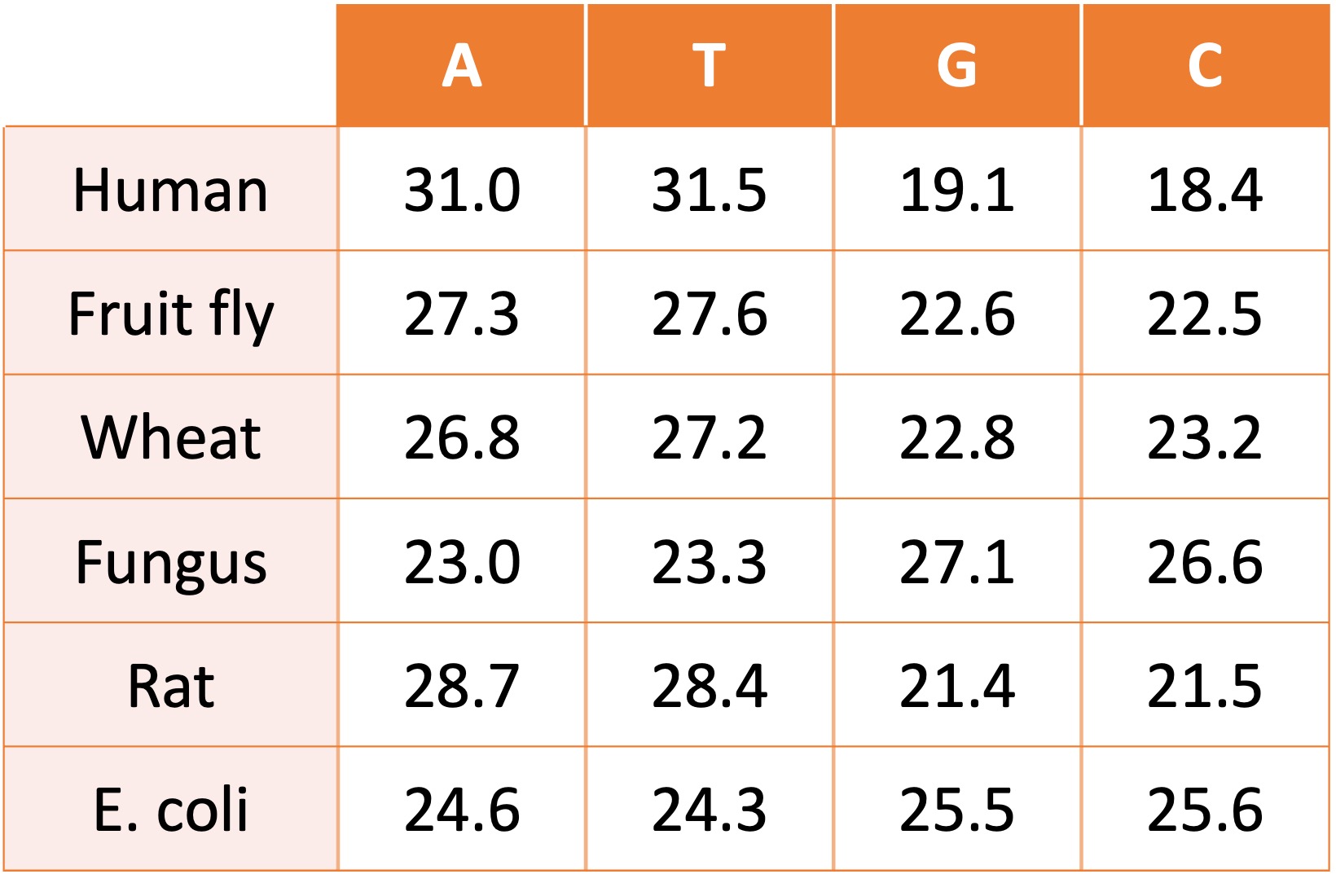Image resolution: width=1336 pixels, height=896 pixels.
Task: Click Fruit fly's T value 27.6
Action: click(710, 314)
